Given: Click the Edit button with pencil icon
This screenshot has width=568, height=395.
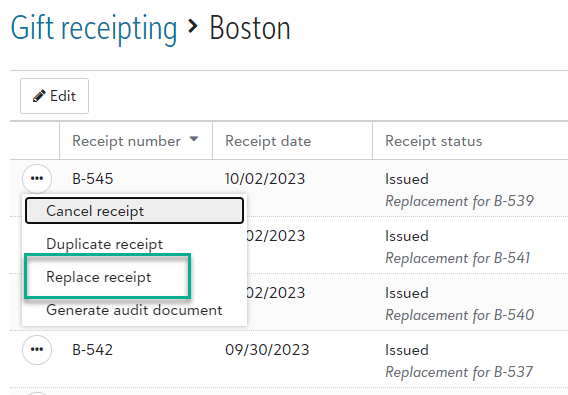Looking at the screenshot, I should point(54,96).
